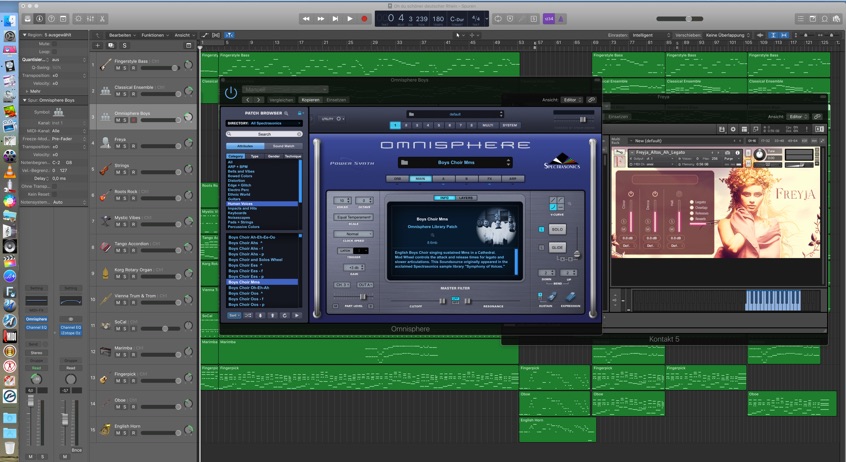Click Kopieren button in Omnisphere header
This screenshot has width=846, height=462.
point(310,100)
